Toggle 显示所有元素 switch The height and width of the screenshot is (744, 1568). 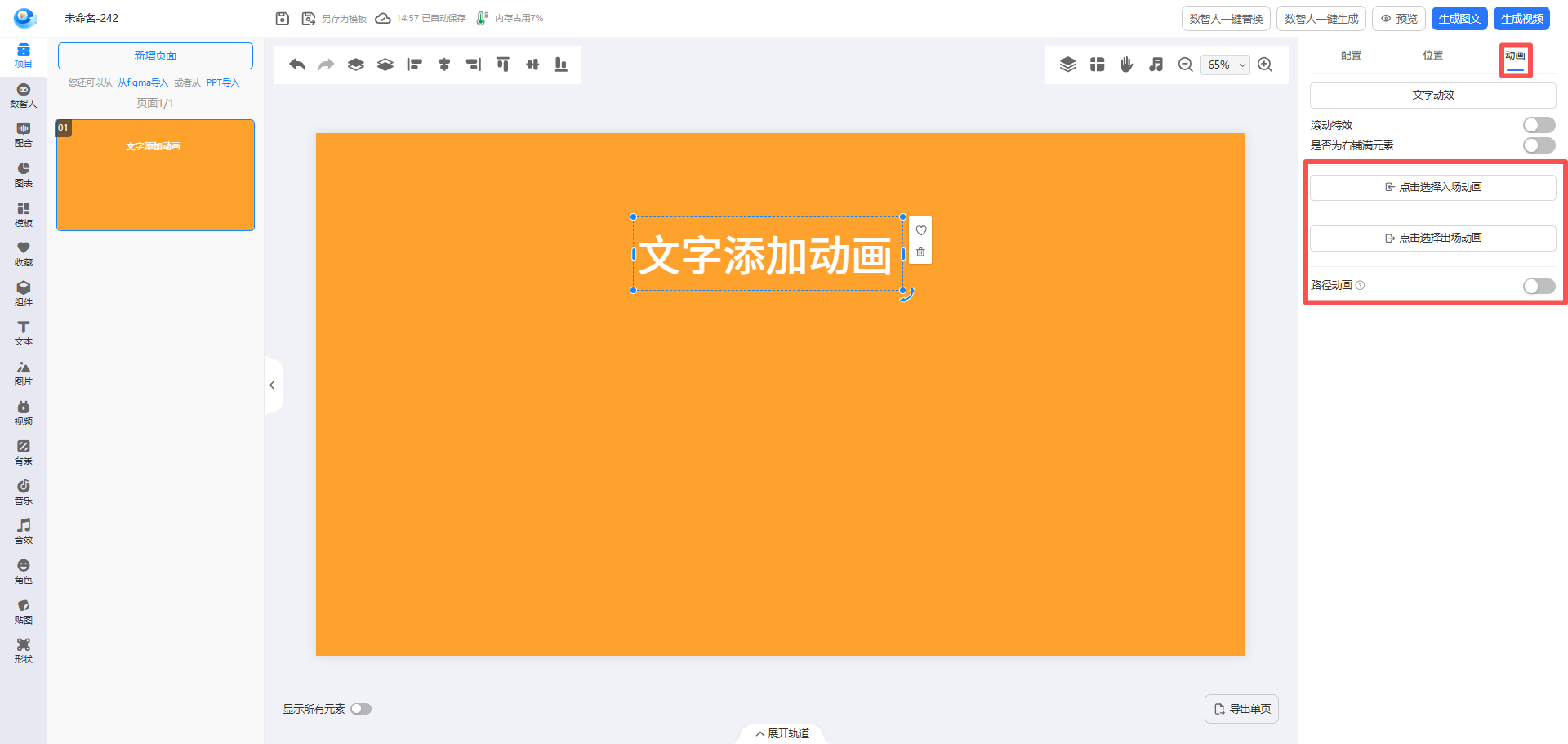(x=361, y=709)
